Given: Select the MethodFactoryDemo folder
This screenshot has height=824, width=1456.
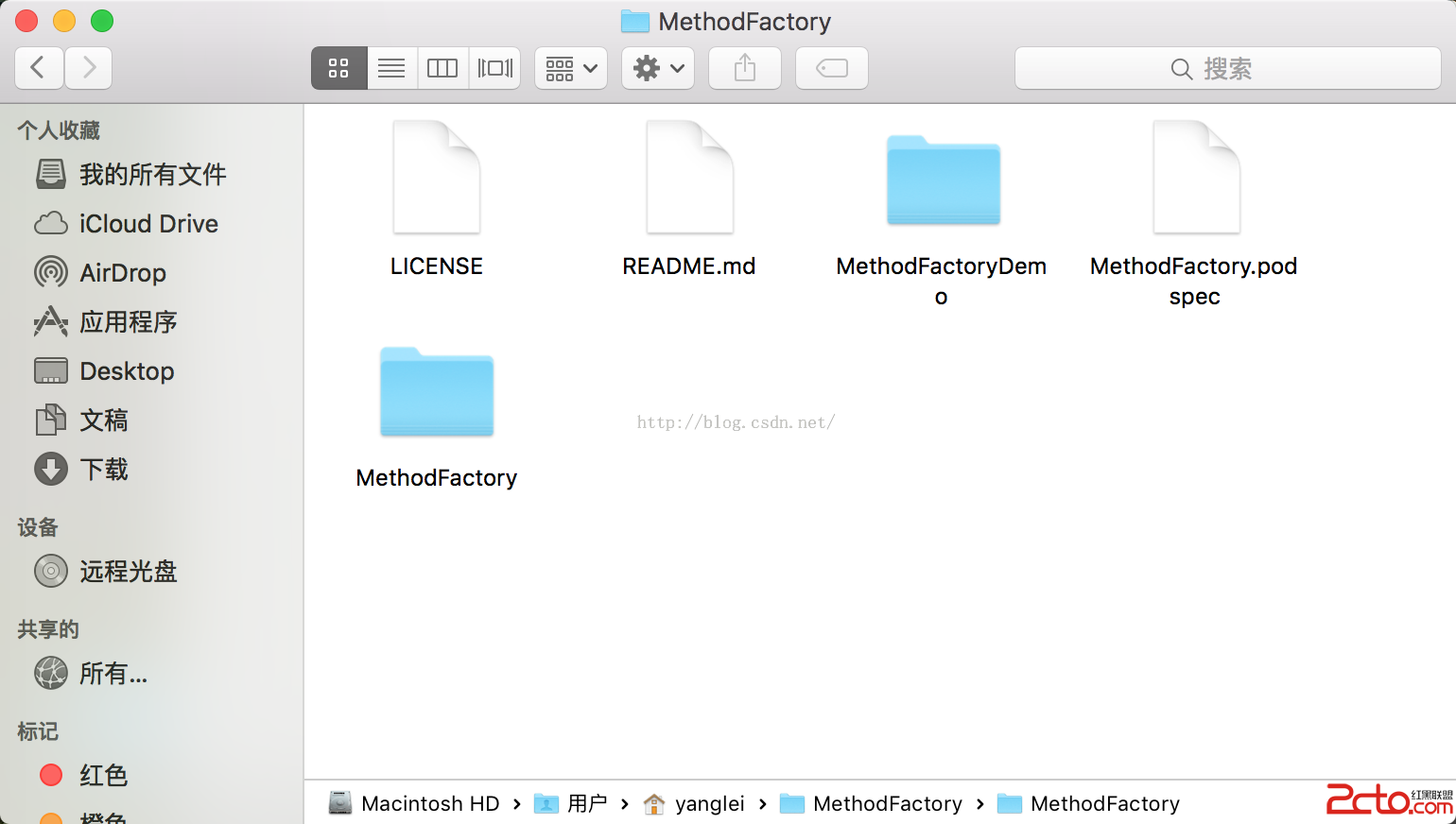Looking at the screenshot, I should [x=943, y=181].
